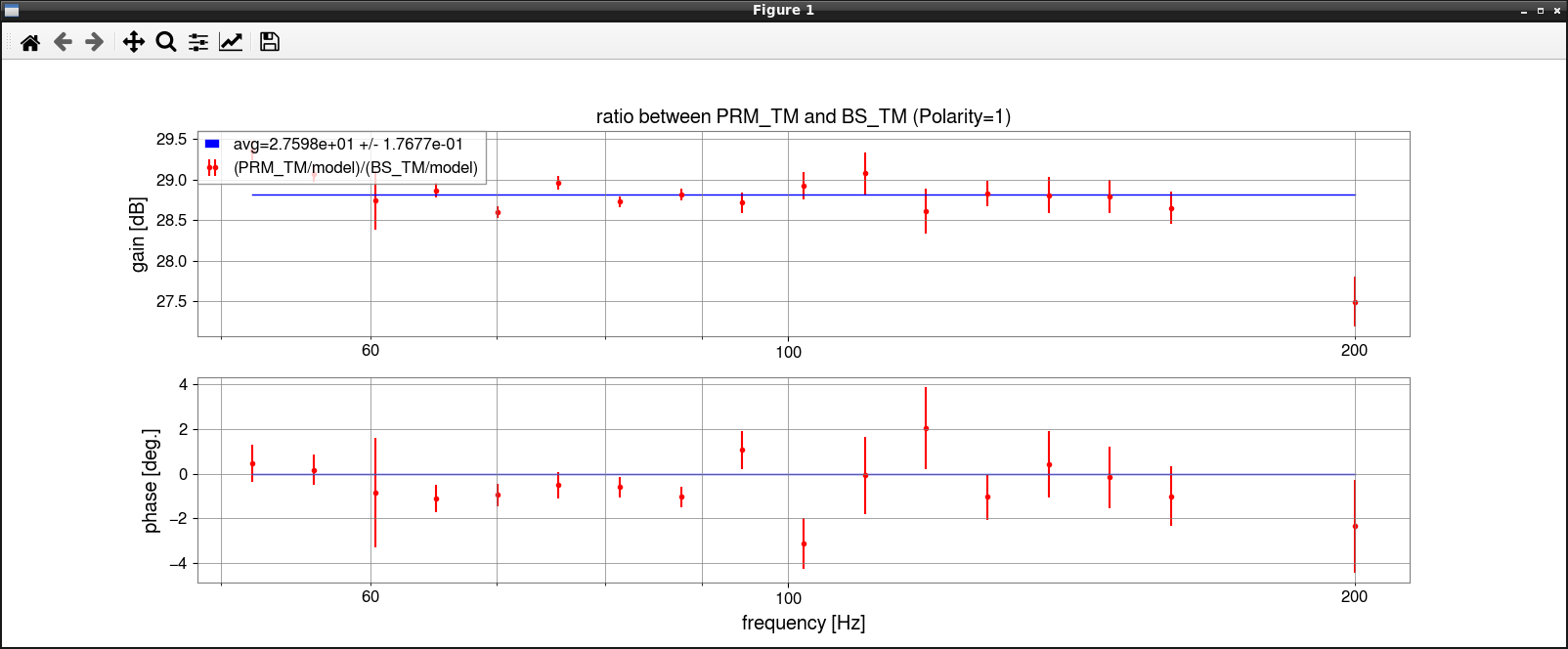Go back to previous view arrow

coord(63,42)
